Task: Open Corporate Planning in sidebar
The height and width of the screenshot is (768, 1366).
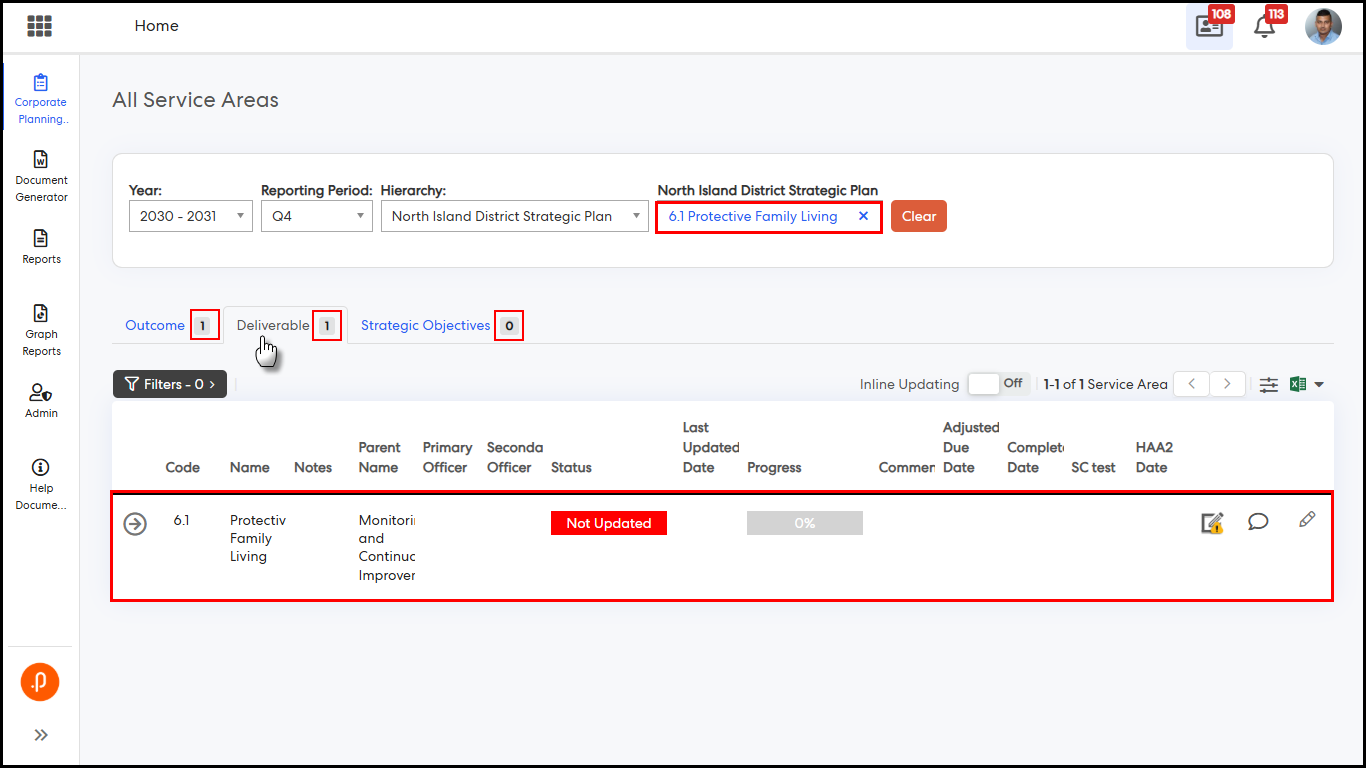Action: 41,99
